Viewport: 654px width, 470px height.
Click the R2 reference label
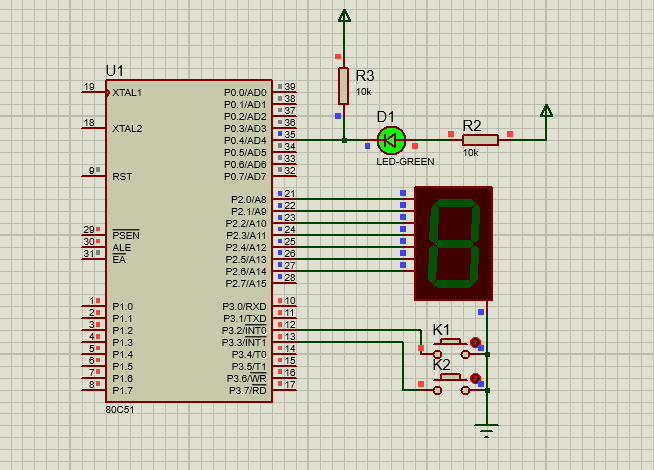point(472,126)
